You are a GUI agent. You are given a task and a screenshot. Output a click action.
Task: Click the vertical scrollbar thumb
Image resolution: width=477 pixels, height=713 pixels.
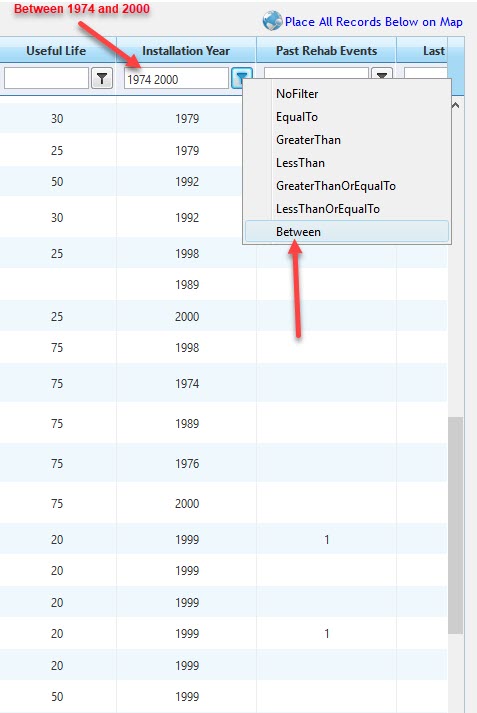[x=455, y=525]
